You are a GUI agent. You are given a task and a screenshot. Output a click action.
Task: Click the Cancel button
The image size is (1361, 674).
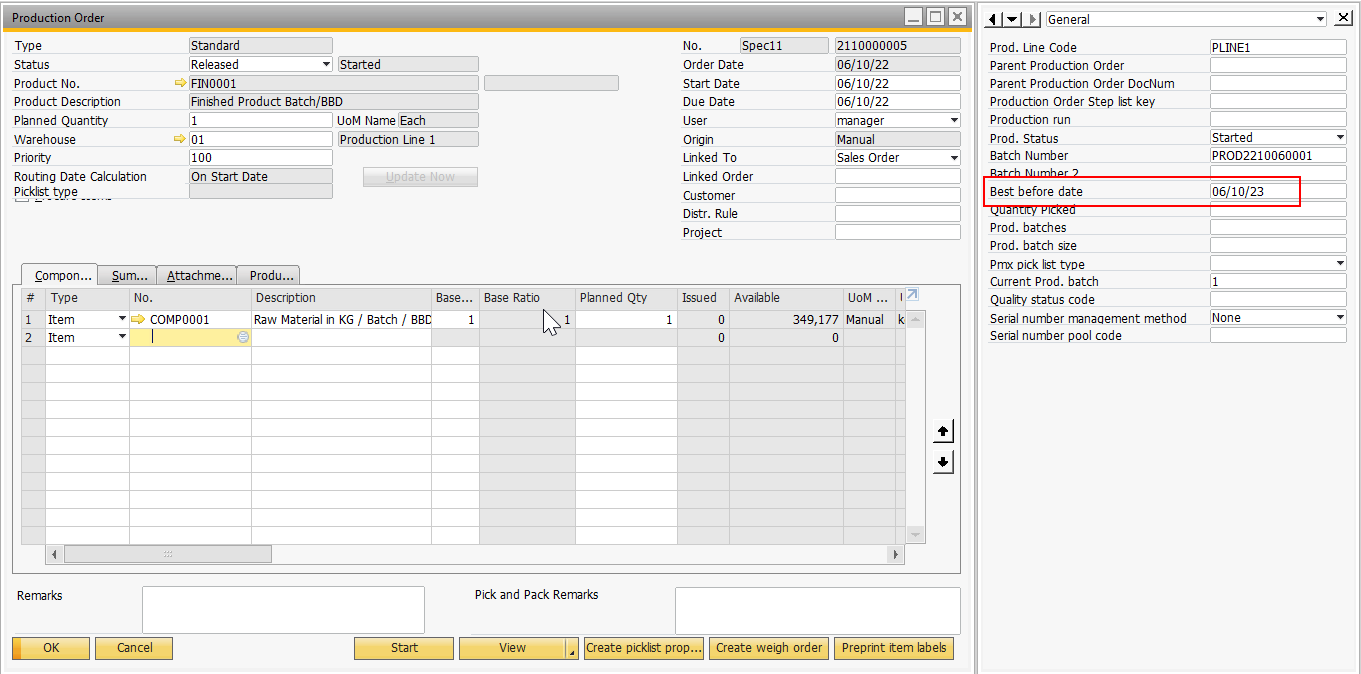click(134, 648)
